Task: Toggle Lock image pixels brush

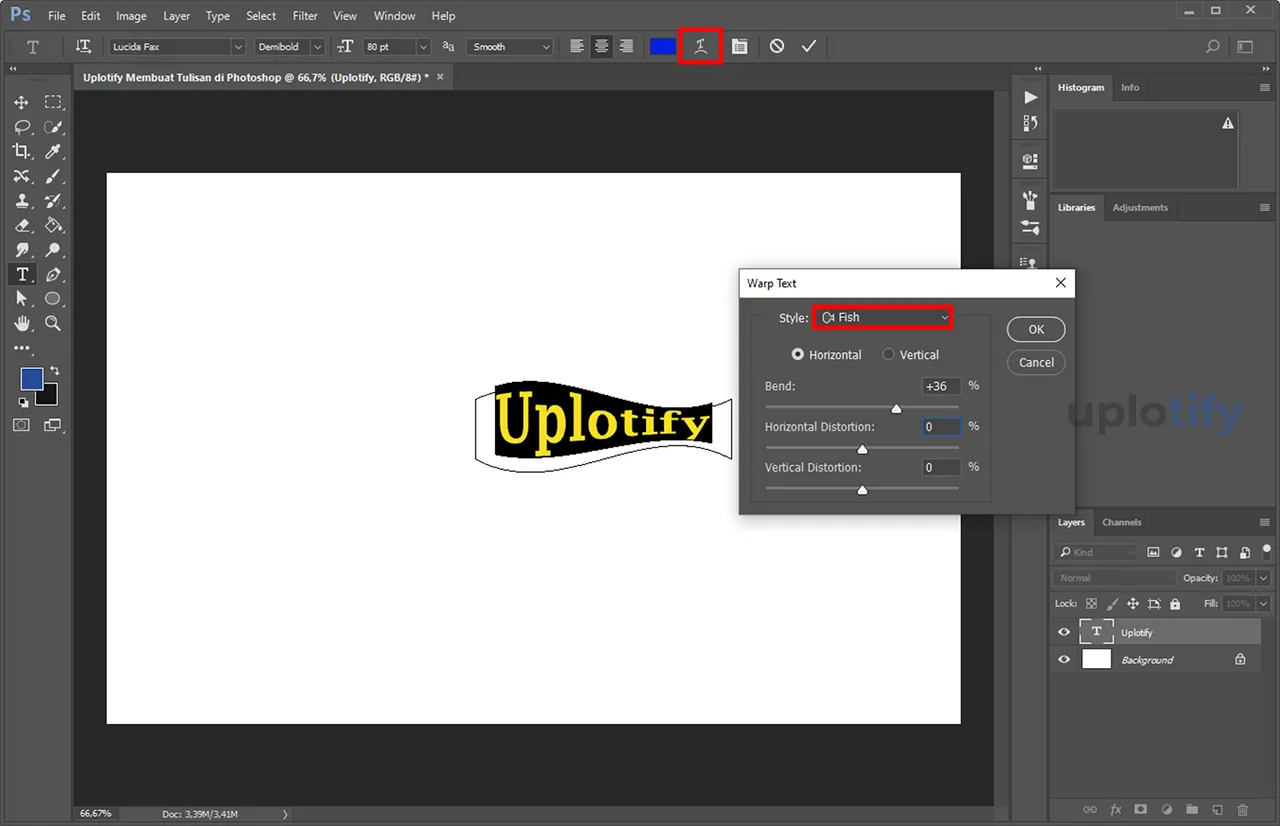Action: pyautogui.click(x=1112, y=604)
